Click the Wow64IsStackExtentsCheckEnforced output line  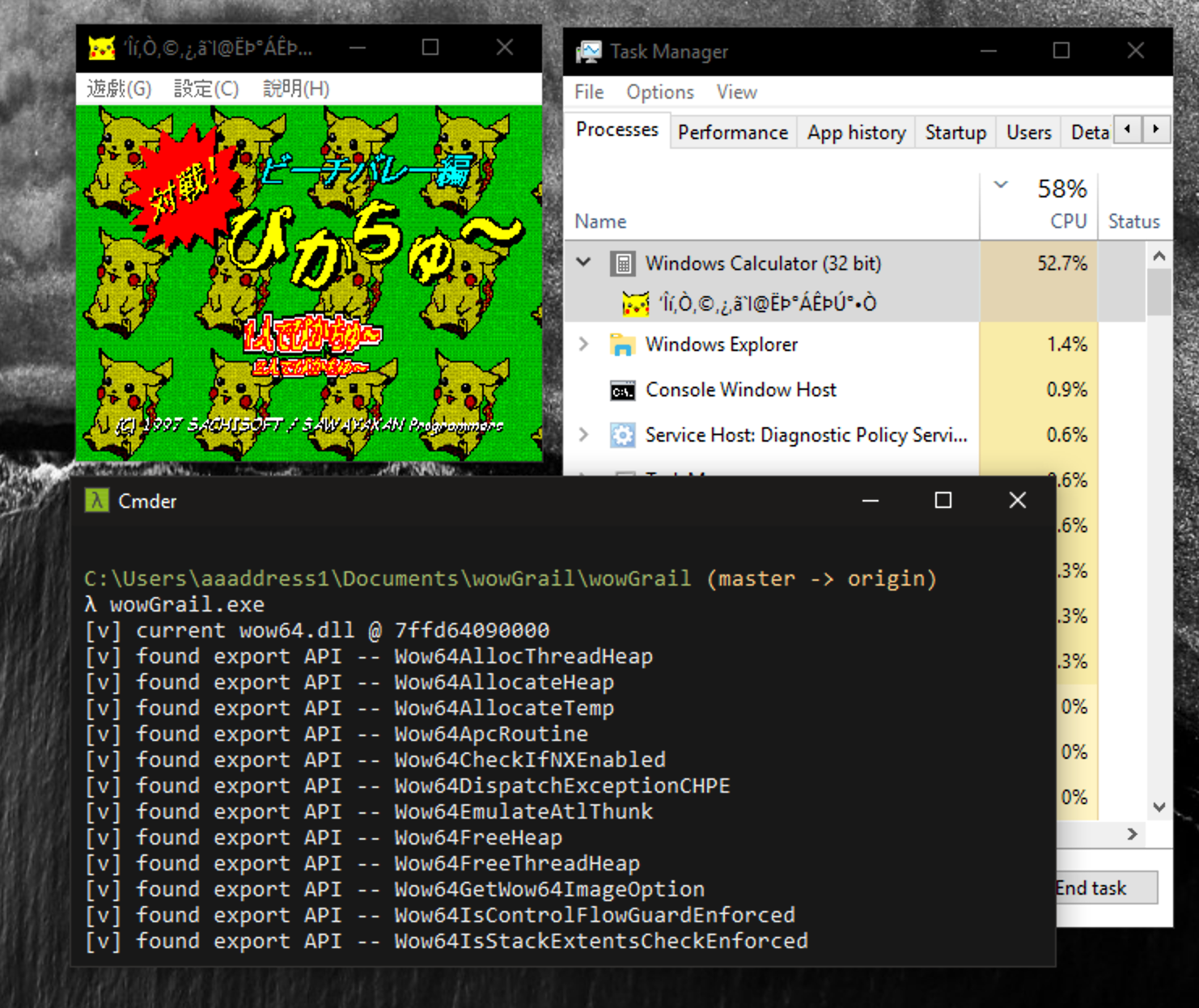click(447, 941)
